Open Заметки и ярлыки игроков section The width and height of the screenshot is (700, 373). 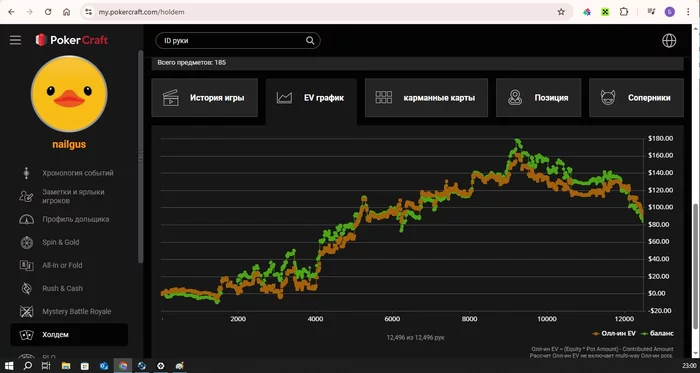pos(69,196)
